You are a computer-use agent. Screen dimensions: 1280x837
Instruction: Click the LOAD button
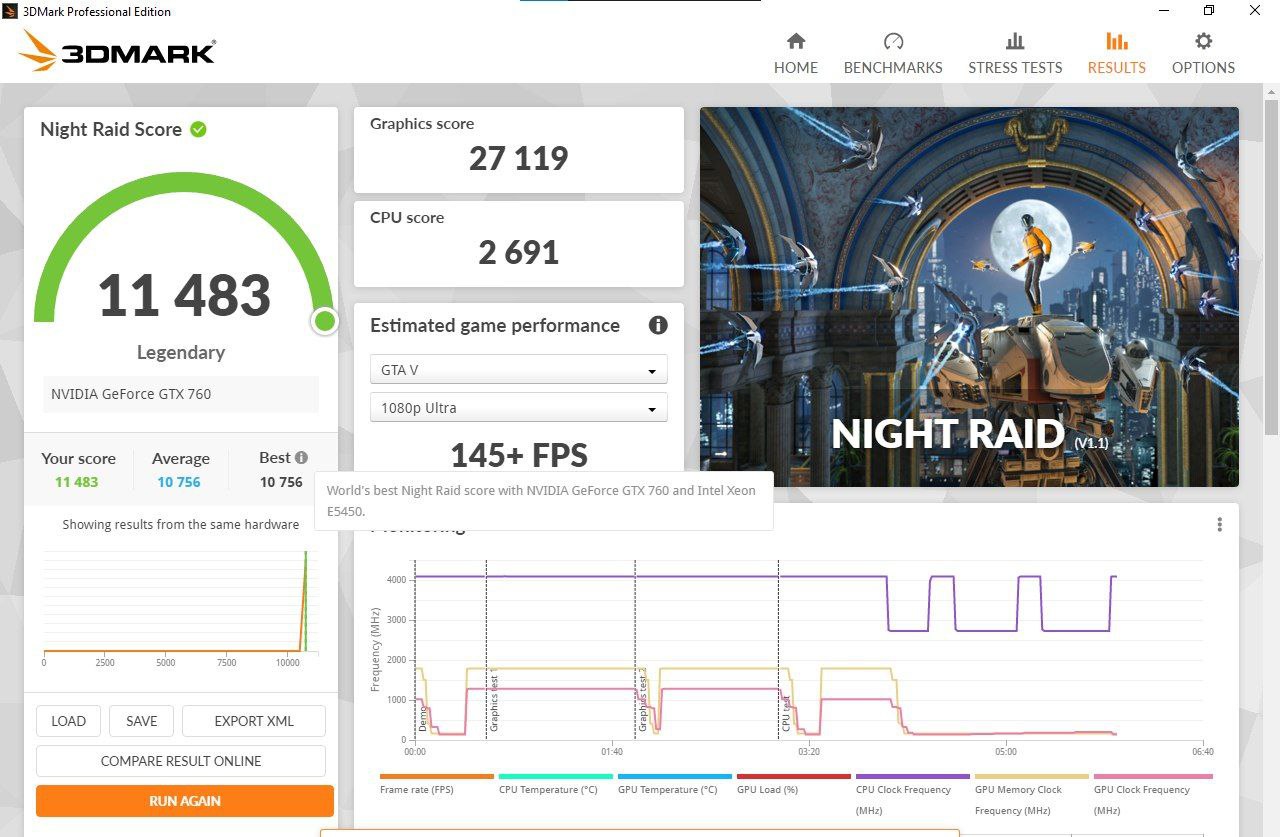68,721
